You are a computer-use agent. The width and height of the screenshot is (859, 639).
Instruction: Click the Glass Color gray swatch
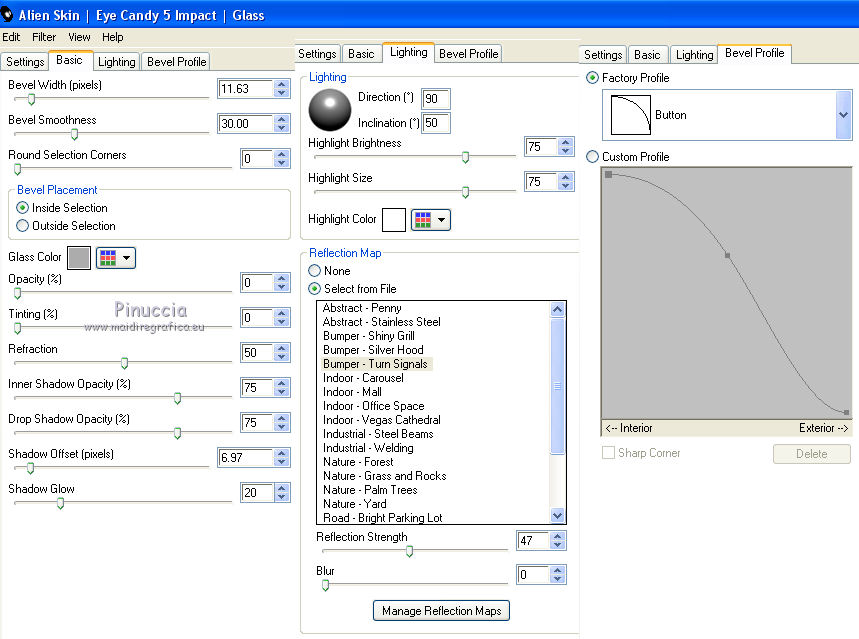(x=79, y=258)
